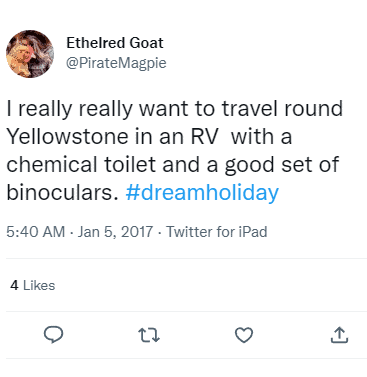Viewport: 367px width, 377px height.
Task: Click the phrase chemical toilet in tweet
Action: click(x=81, y=165)
